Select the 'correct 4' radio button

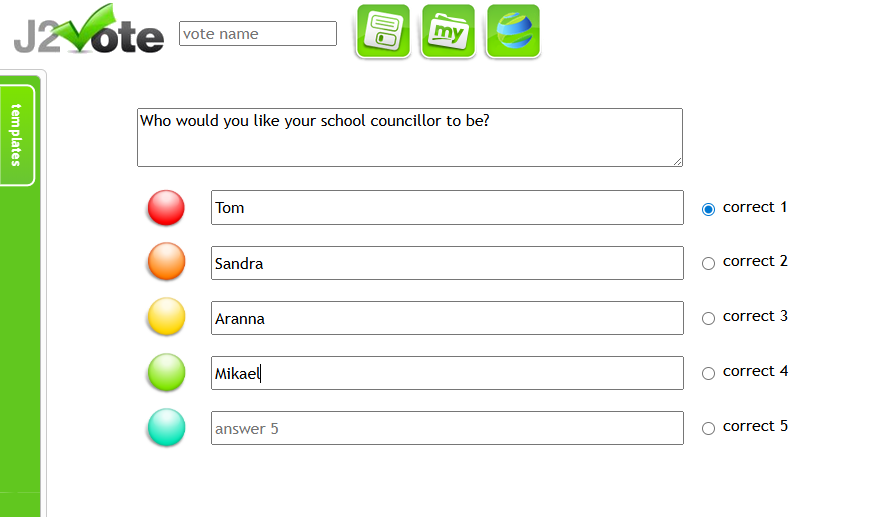(709, 373)
